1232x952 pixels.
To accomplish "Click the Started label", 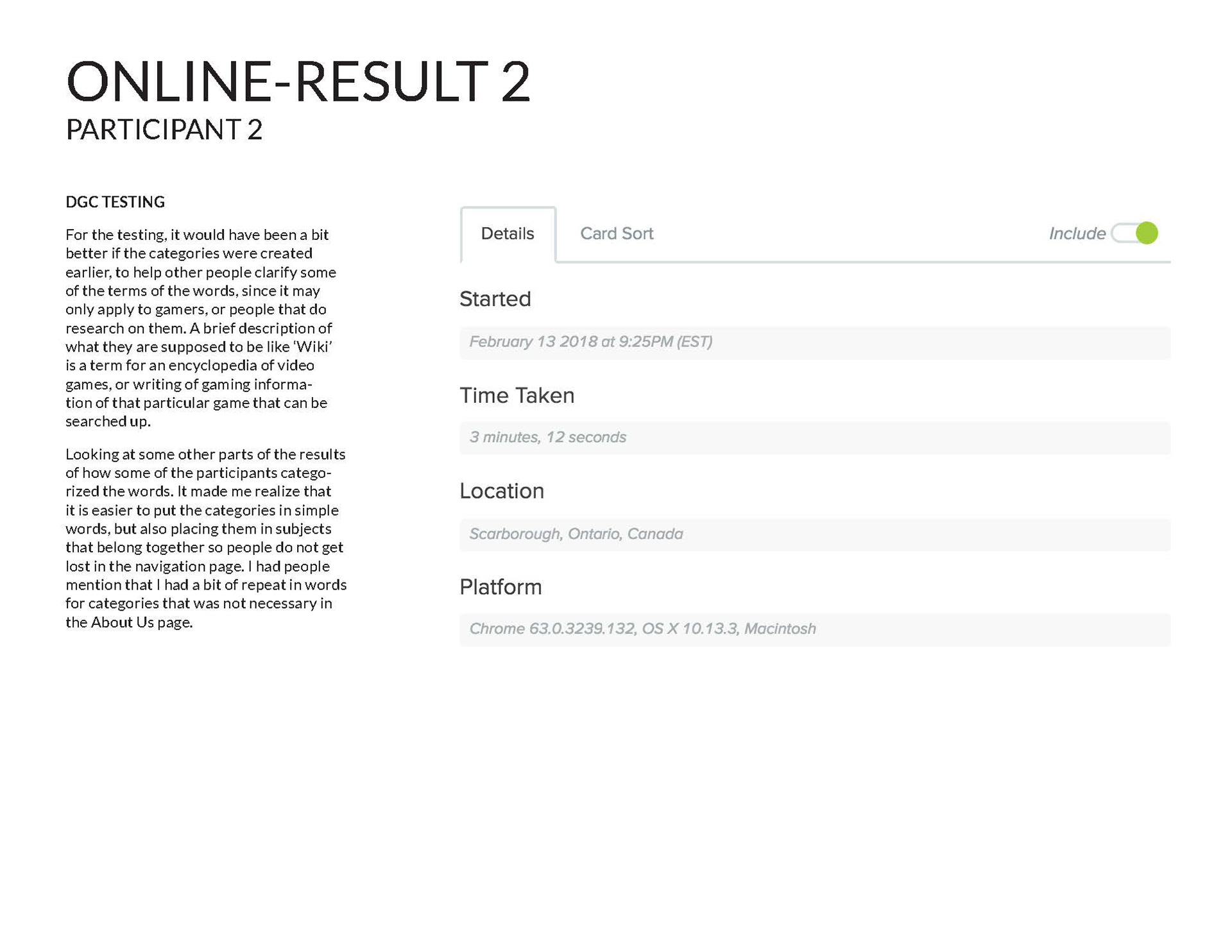I will pos(495,299).
